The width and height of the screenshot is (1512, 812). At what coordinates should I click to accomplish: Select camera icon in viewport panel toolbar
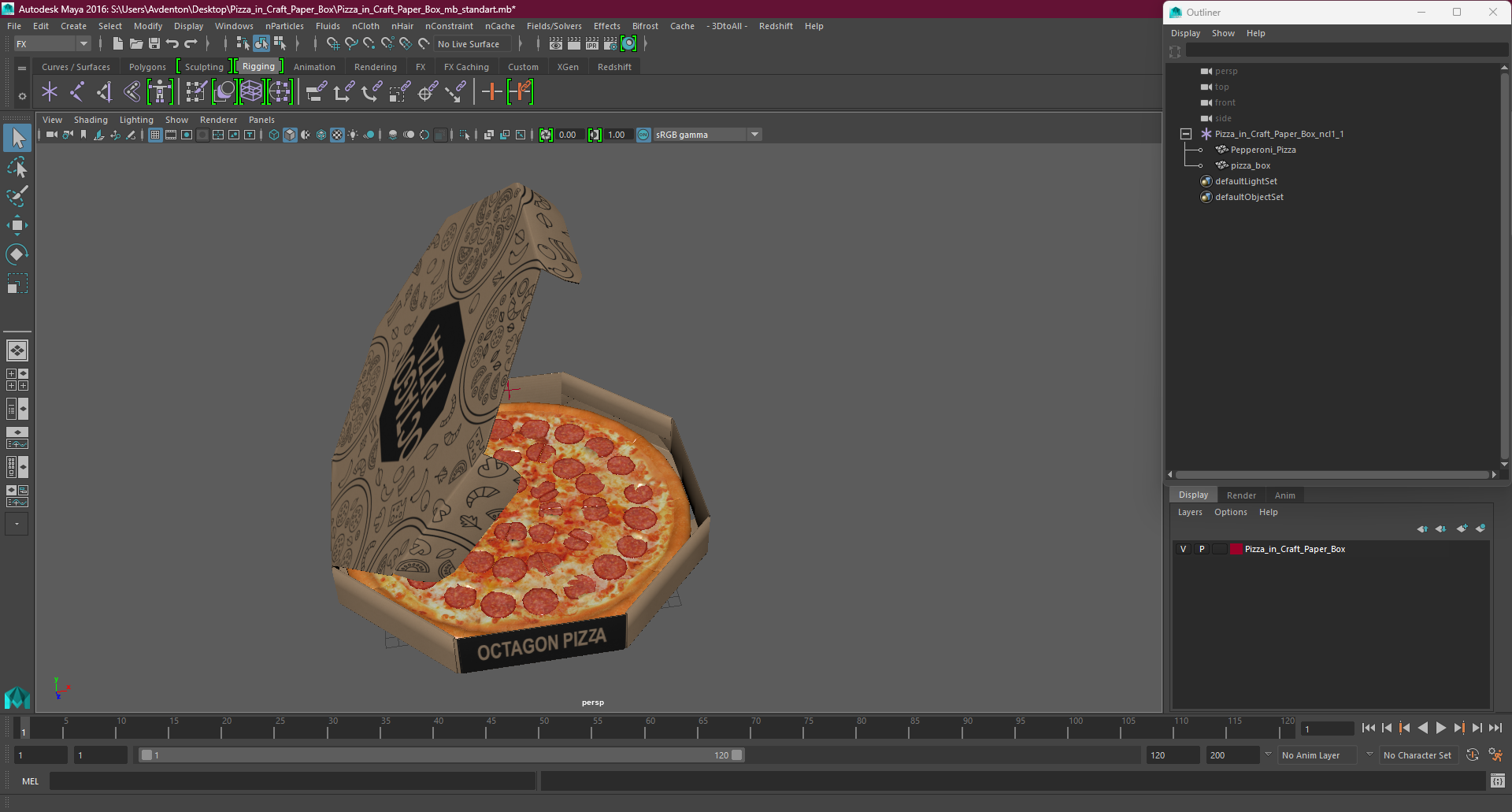click(x=52, y=135)
